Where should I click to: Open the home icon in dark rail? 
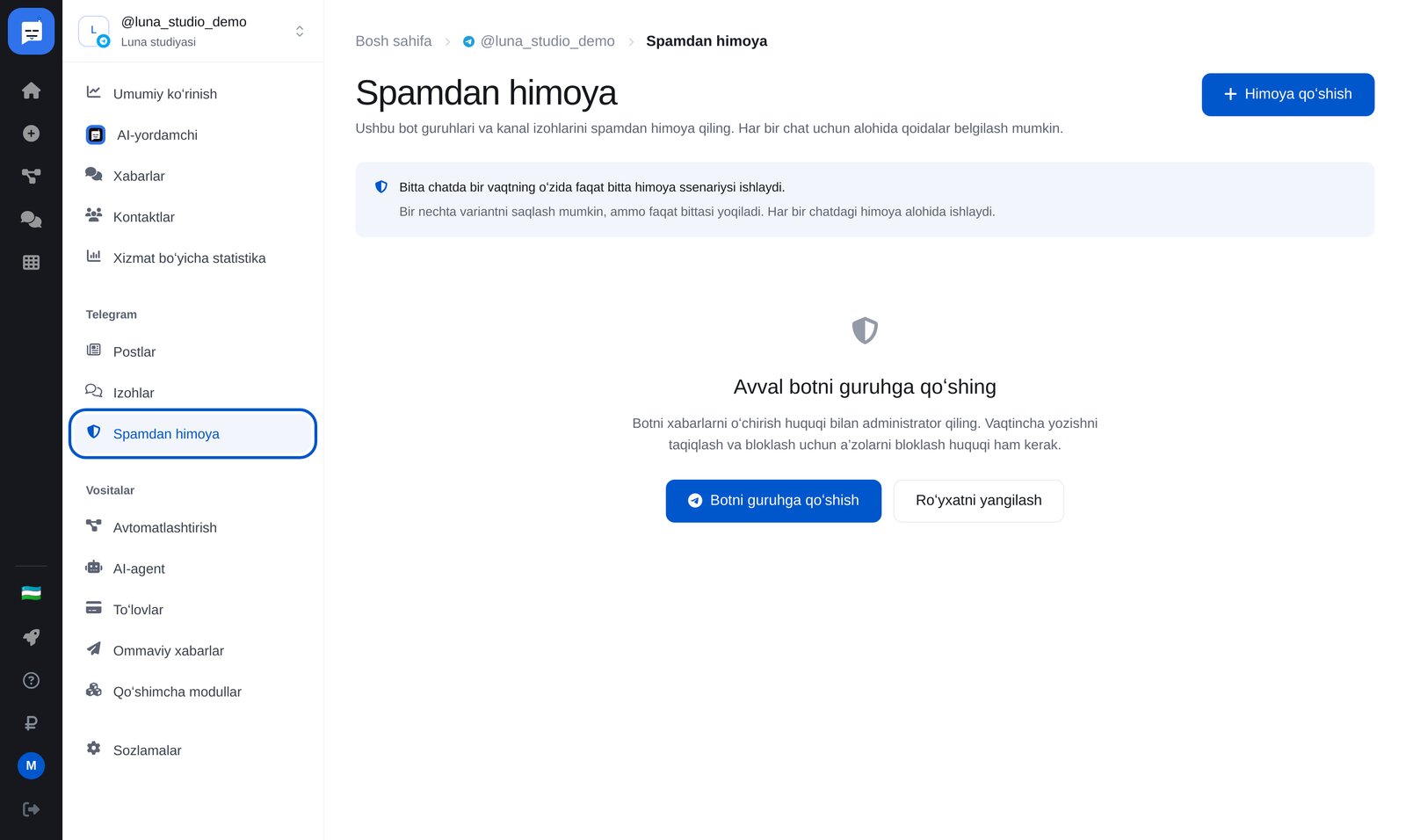(x=31, y=91)
